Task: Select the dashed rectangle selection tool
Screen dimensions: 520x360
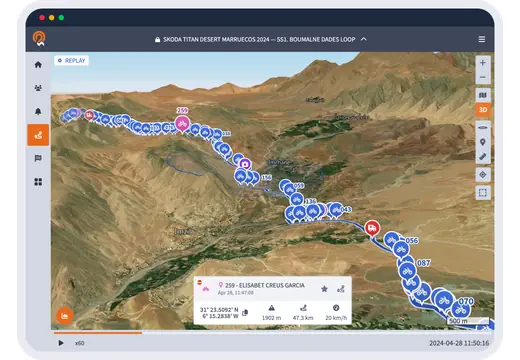Action: pos(482,193)
